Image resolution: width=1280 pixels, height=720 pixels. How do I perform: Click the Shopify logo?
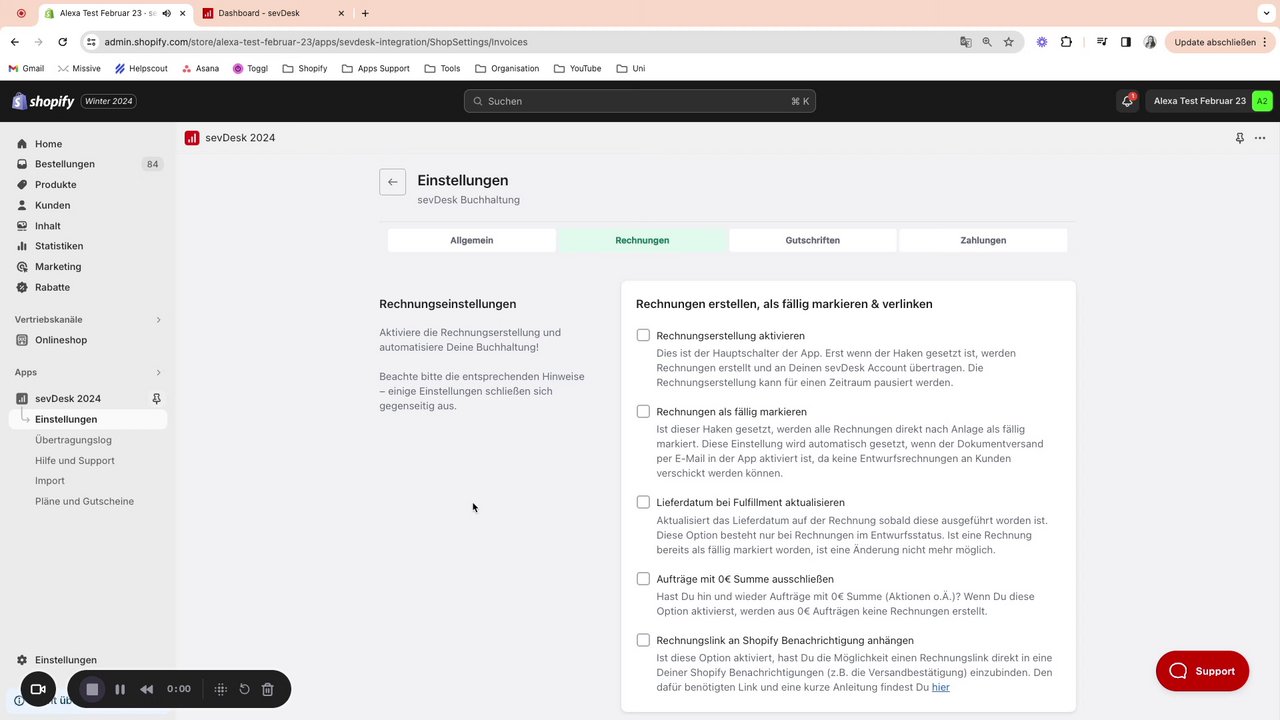click(43, 101)
